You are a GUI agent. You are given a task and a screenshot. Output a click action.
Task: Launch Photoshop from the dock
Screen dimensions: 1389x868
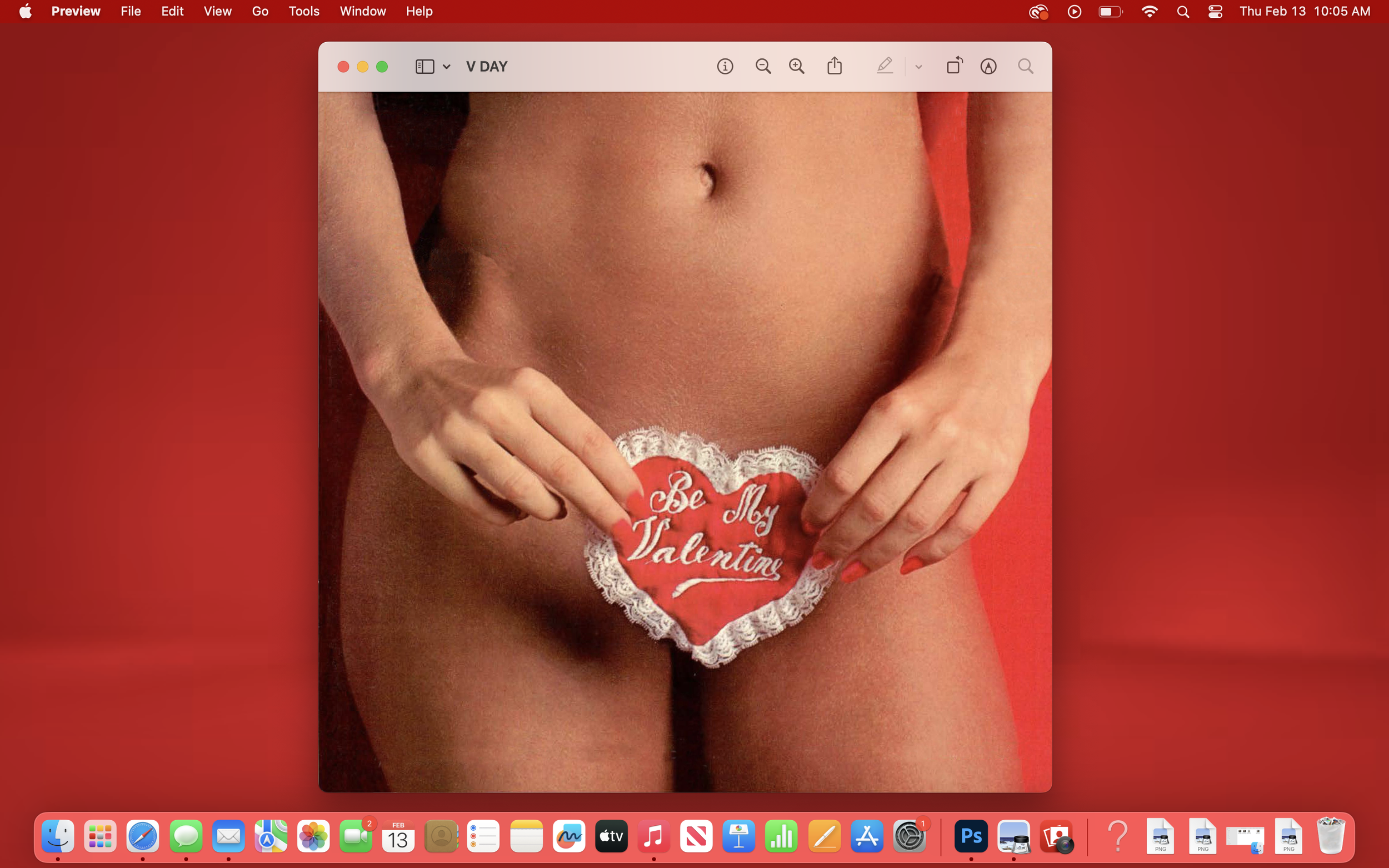(971, 836)
